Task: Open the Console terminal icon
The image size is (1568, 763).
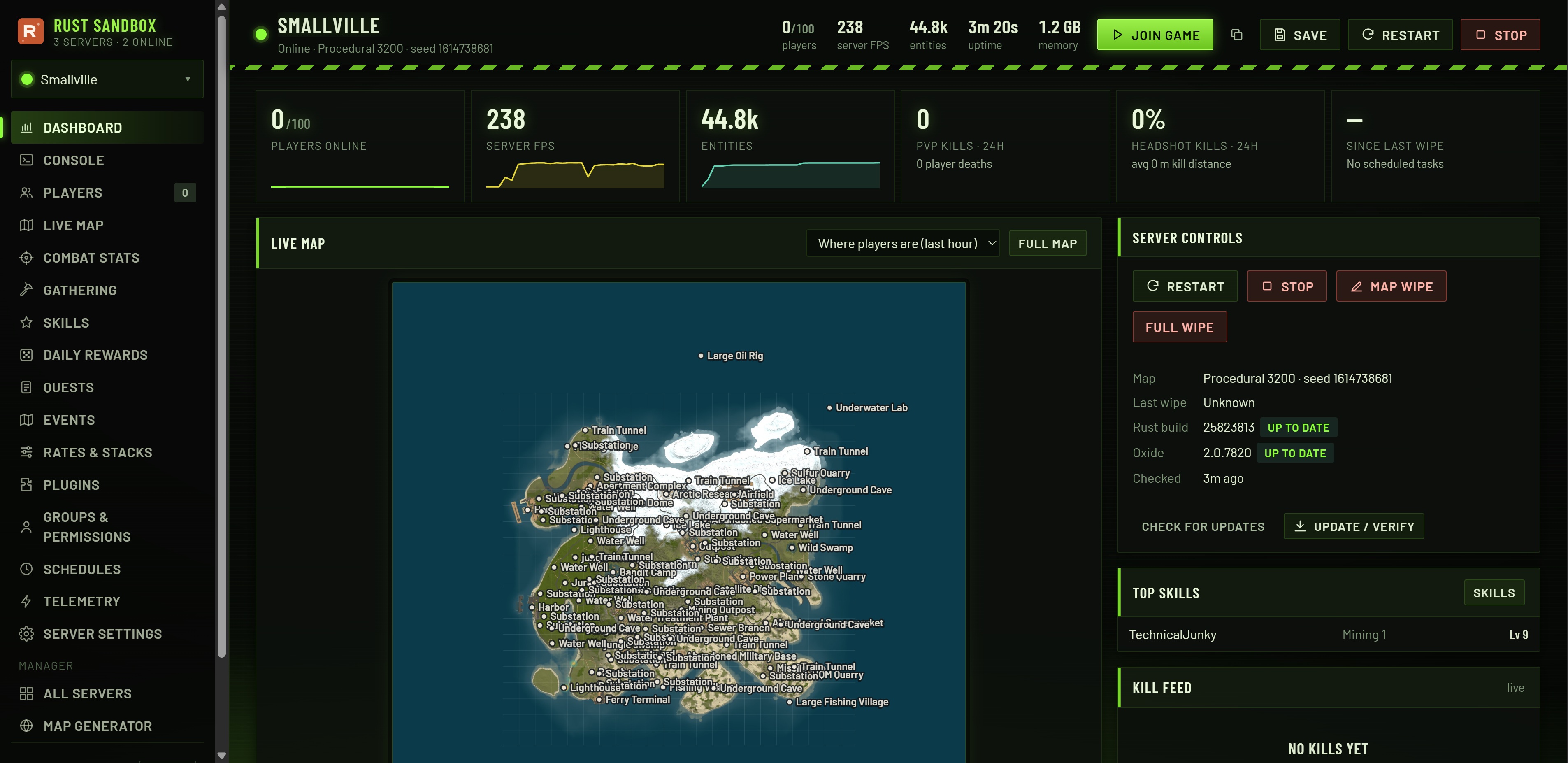Action: tap(26, 160)
